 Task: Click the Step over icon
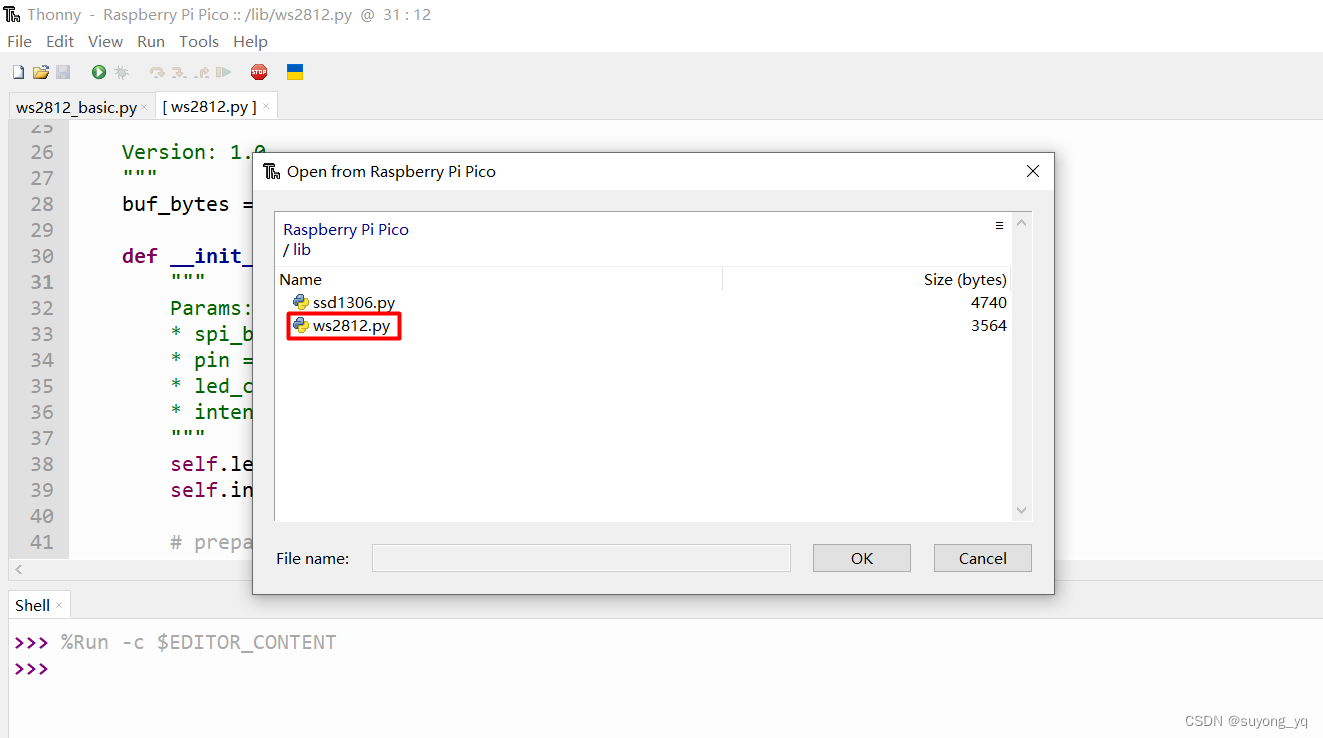click(157, 72)
